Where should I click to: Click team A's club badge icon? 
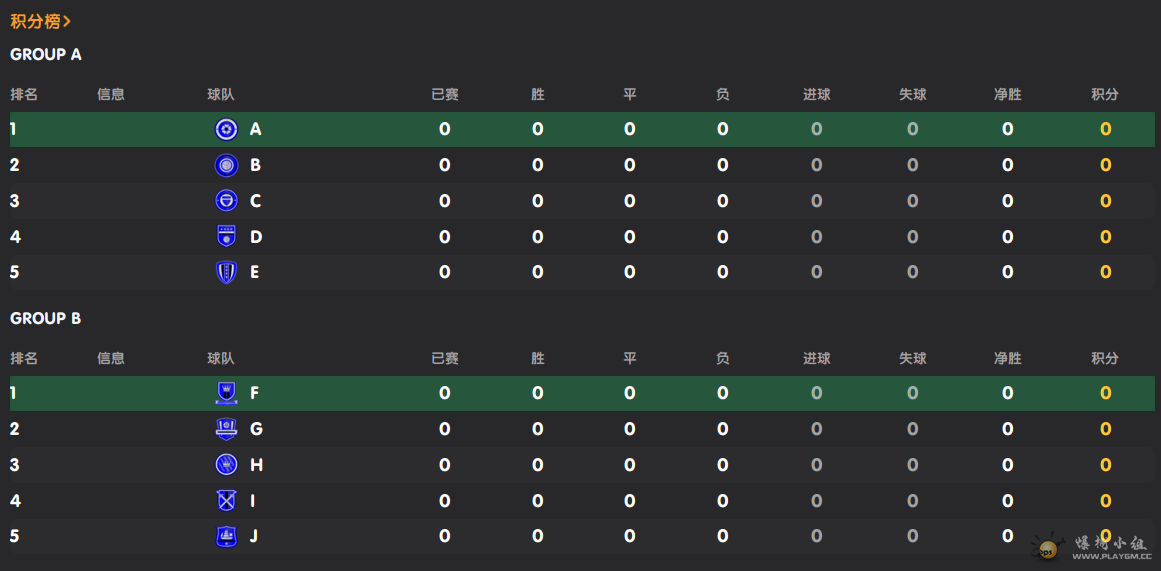(x=227, y=129)
